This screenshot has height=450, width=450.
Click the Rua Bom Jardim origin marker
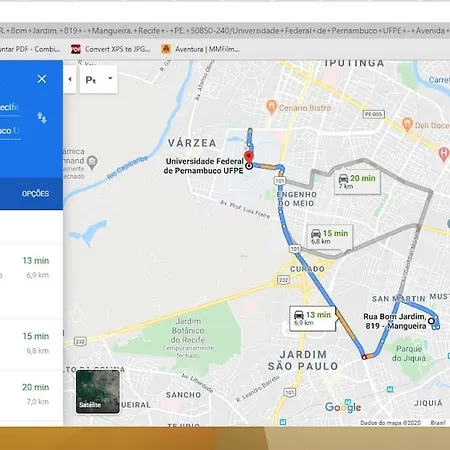pyautogui.click(x=431, y=321)
